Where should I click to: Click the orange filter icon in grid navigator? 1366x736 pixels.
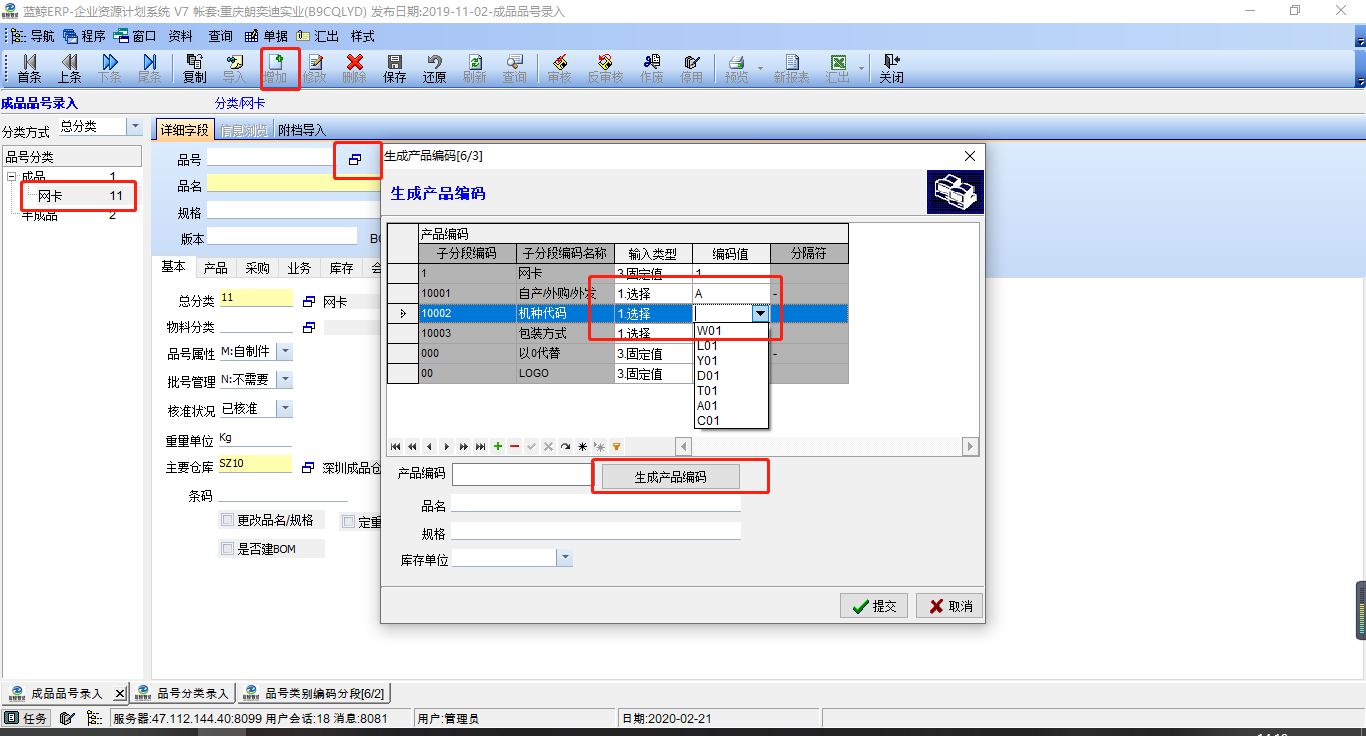click(x=616, y=446)
